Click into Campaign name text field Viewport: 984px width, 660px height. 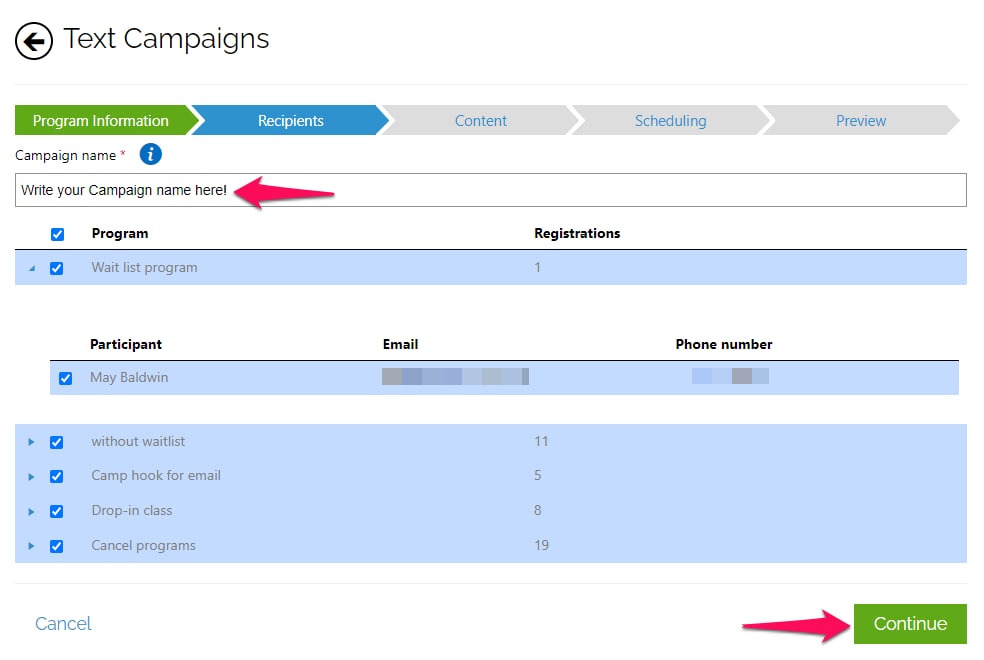(x=600, y=190)
